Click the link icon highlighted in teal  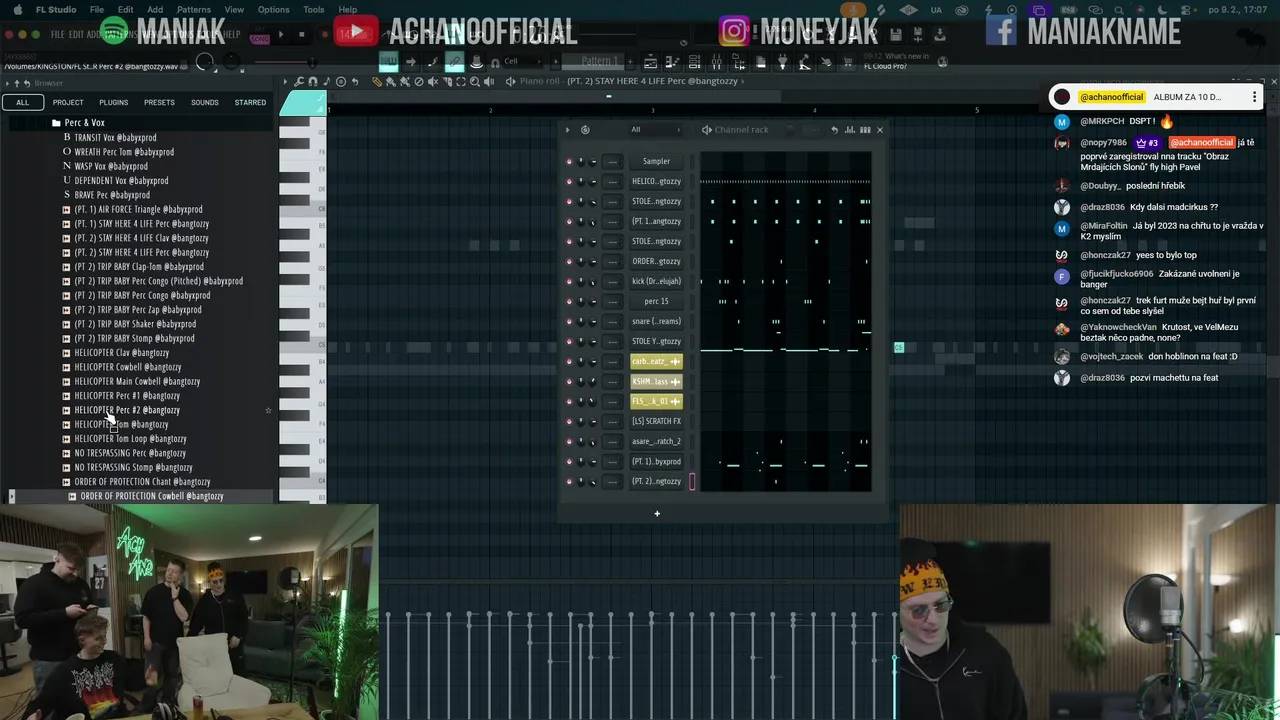tap(454, 61)
